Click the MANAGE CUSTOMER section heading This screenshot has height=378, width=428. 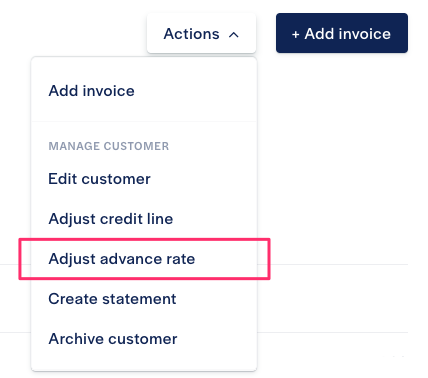coord(109,146)
